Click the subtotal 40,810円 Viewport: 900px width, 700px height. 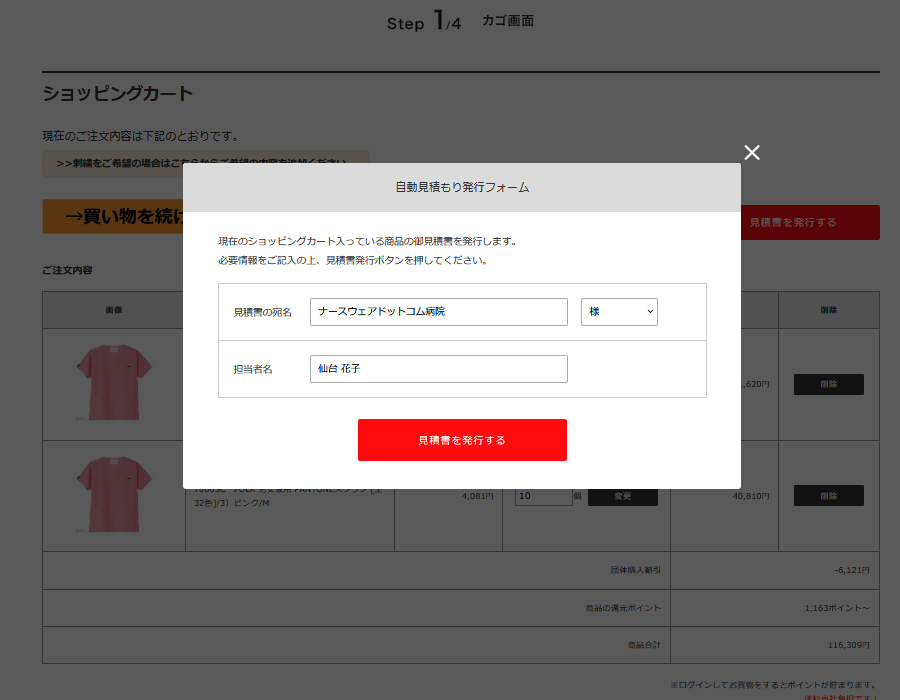(751, 496)
